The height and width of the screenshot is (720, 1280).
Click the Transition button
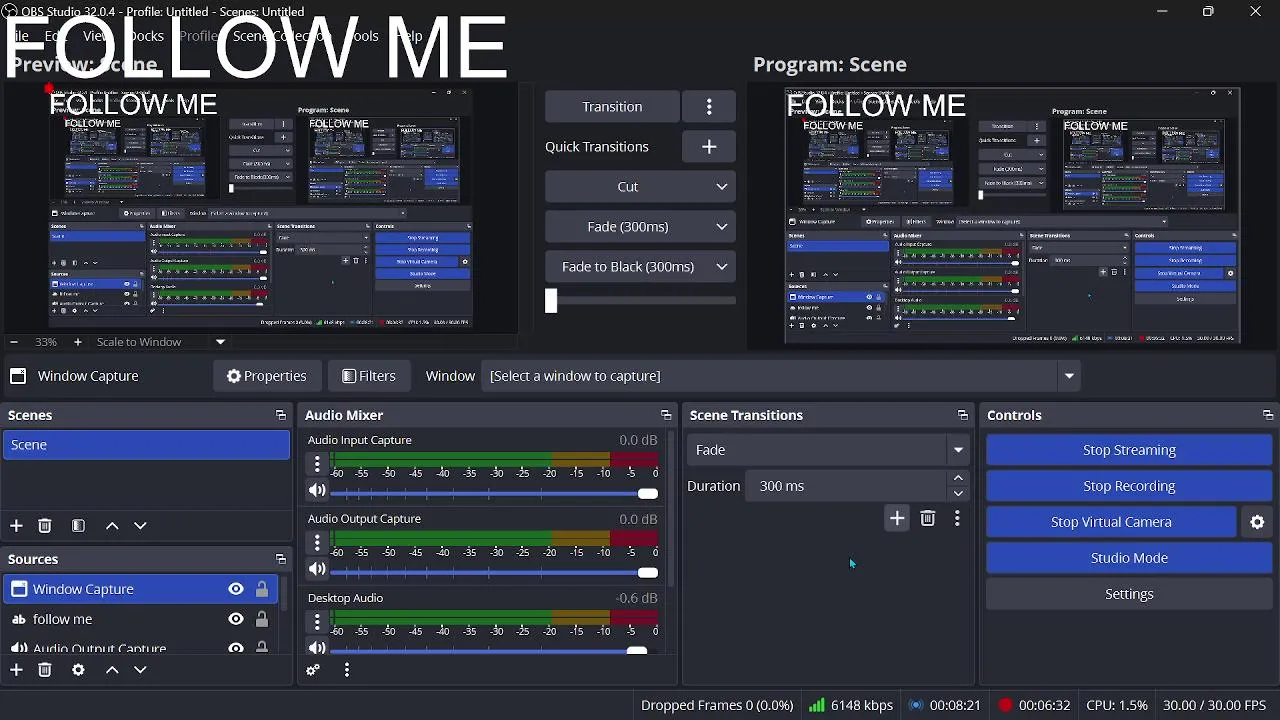pos(612,107)
